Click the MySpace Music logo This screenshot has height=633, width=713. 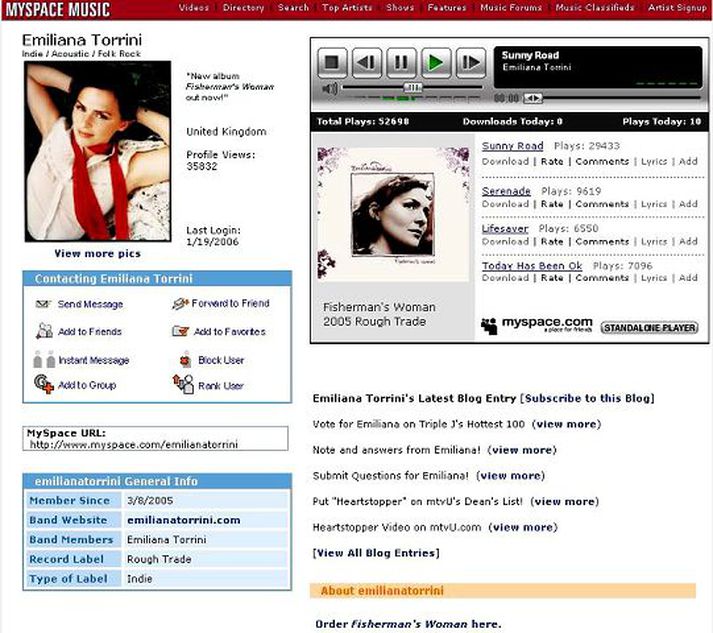coord(58,10)
